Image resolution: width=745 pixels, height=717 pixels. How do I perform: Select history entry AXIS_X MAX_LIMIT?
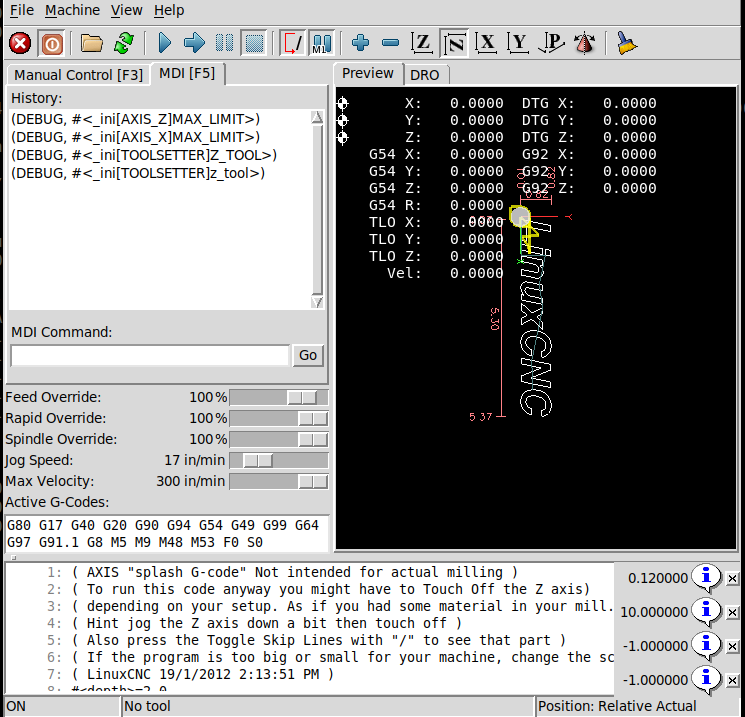(135, 137)
